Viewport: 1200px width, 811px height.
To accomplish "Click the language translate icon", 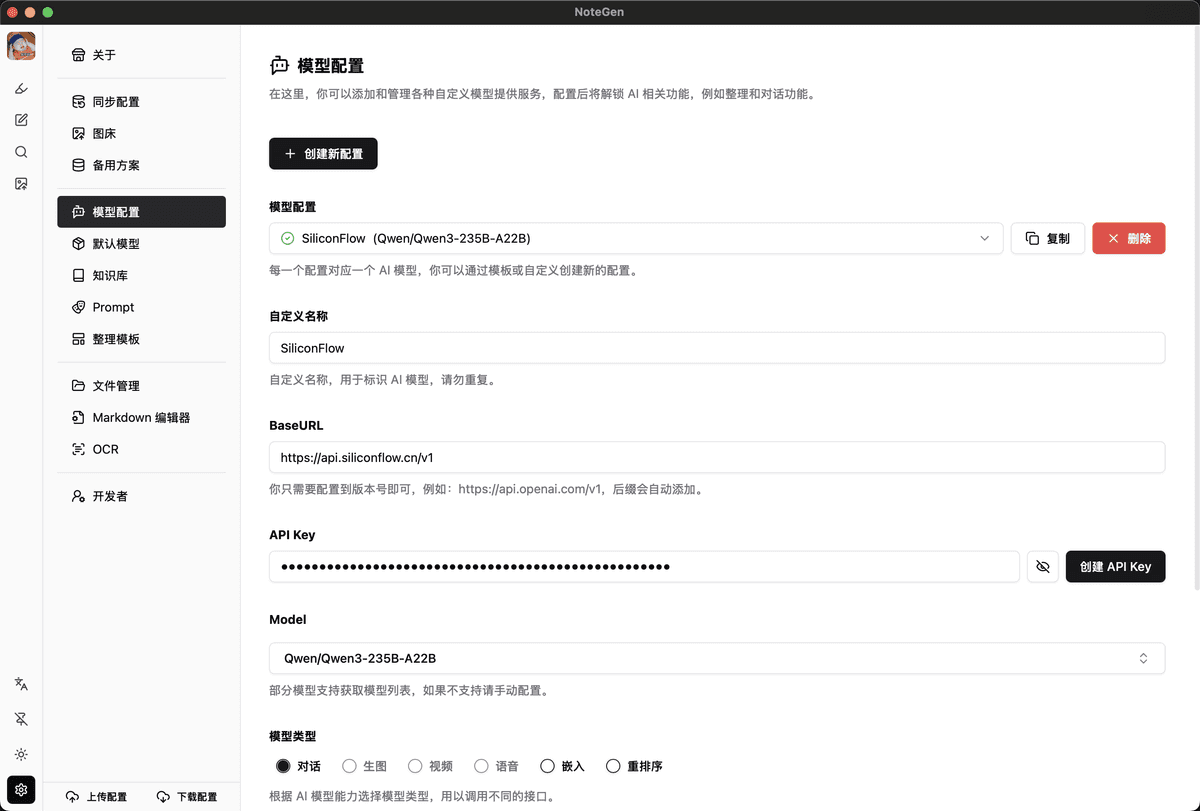I will click(x=21, y=684).
